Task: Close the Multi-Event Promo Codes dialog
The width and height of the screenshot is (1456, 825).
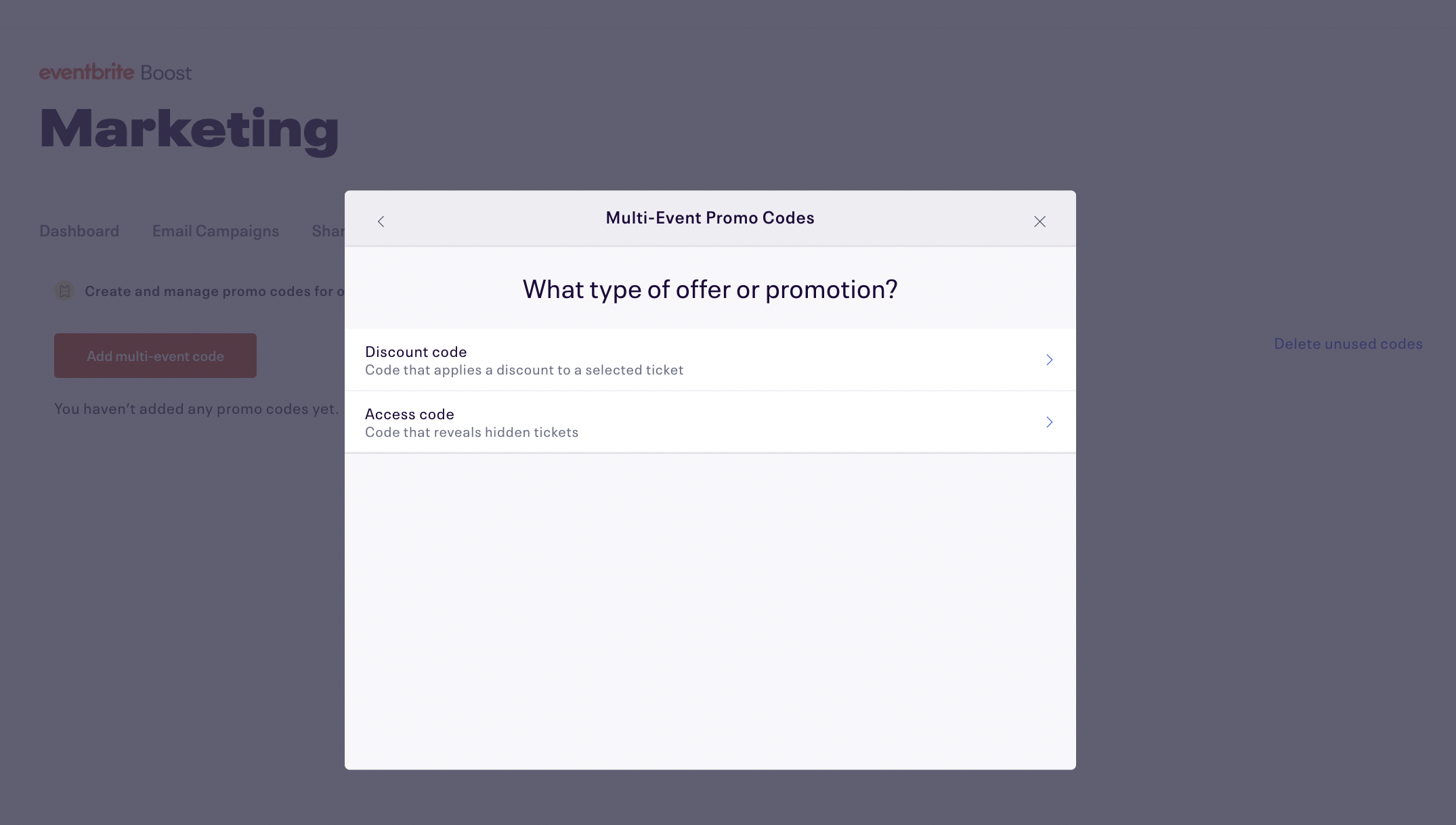Action: click(x=1040, y=221)
